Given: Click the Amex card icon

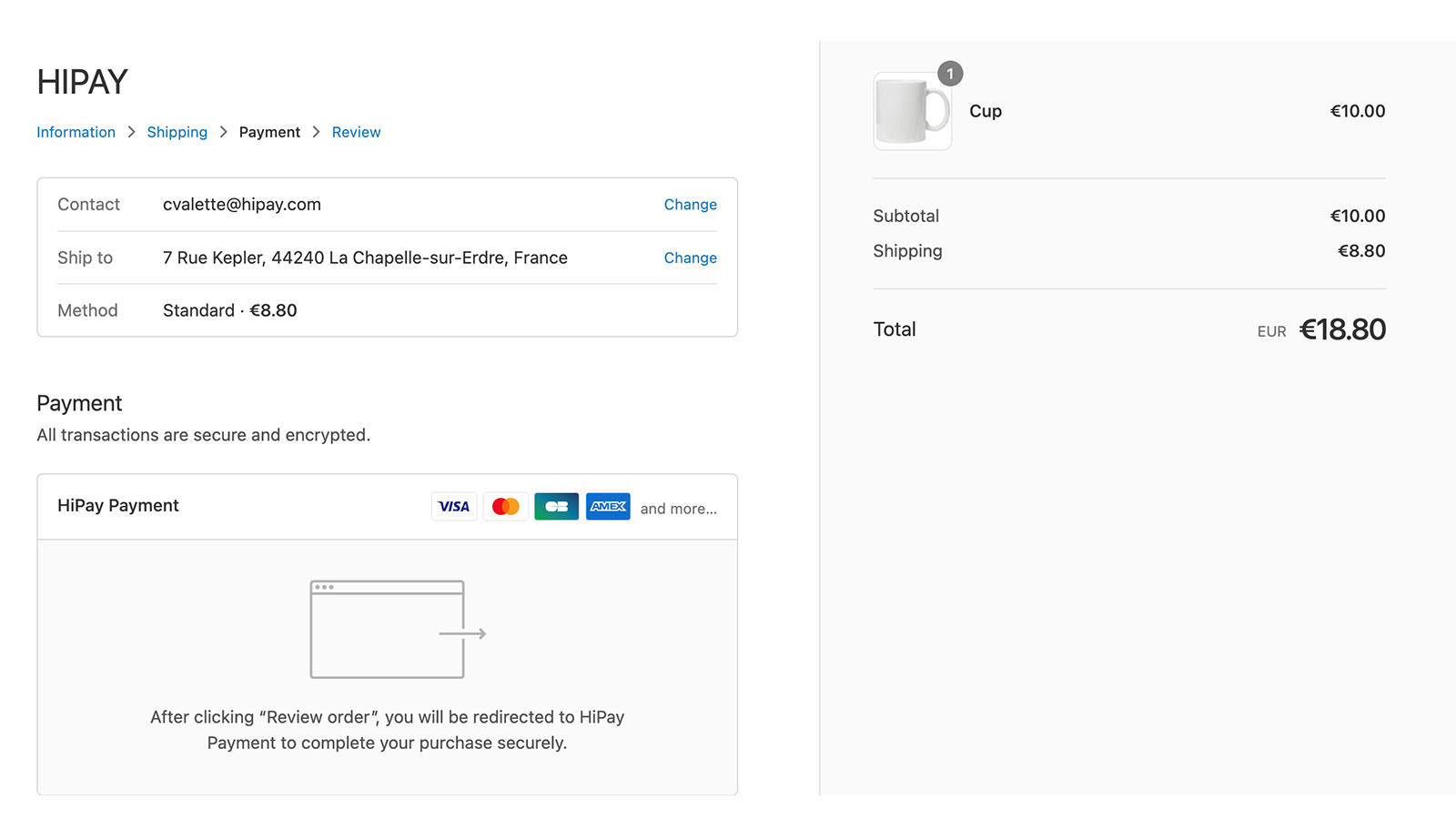Looking at the screenshot, I should (608, 506).
